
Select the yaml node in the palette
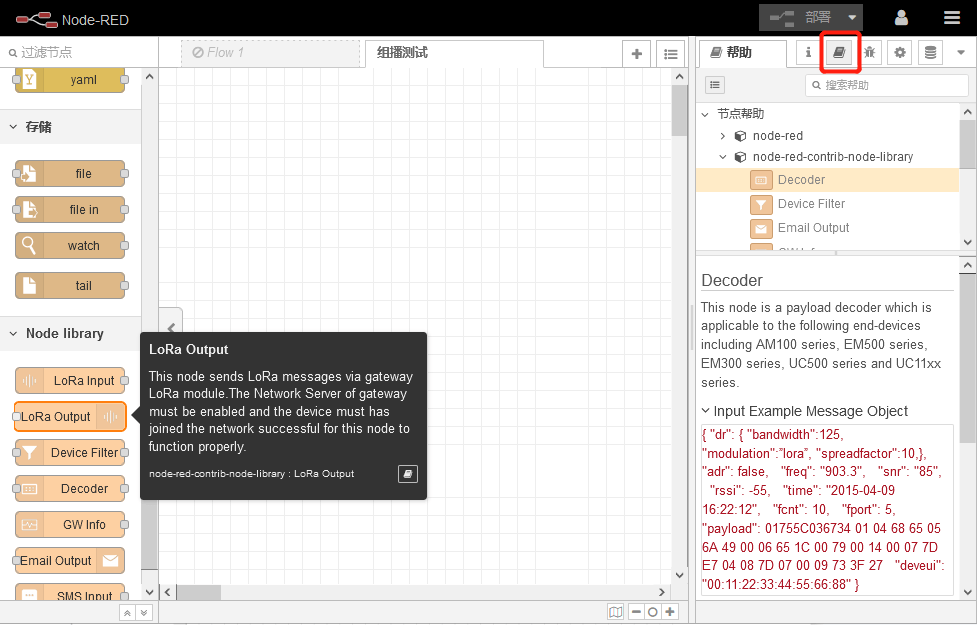pyautogui.click(x=70, y=80)
